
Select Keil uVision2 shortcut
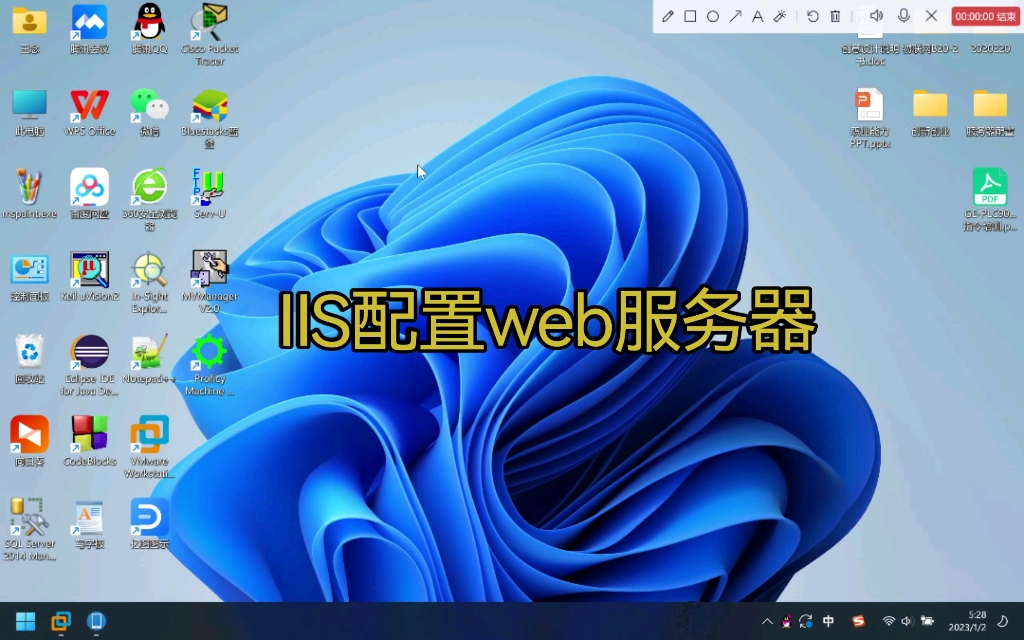(x=89, y=278)
